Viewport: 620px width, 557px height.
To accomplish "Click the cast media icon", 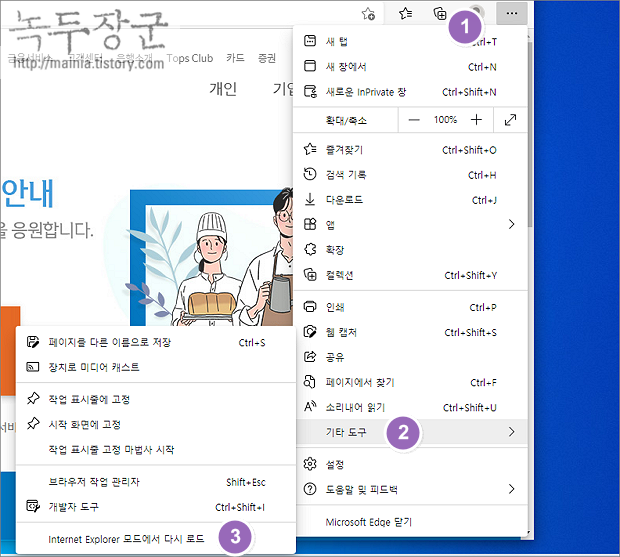I will click(33, 367).
